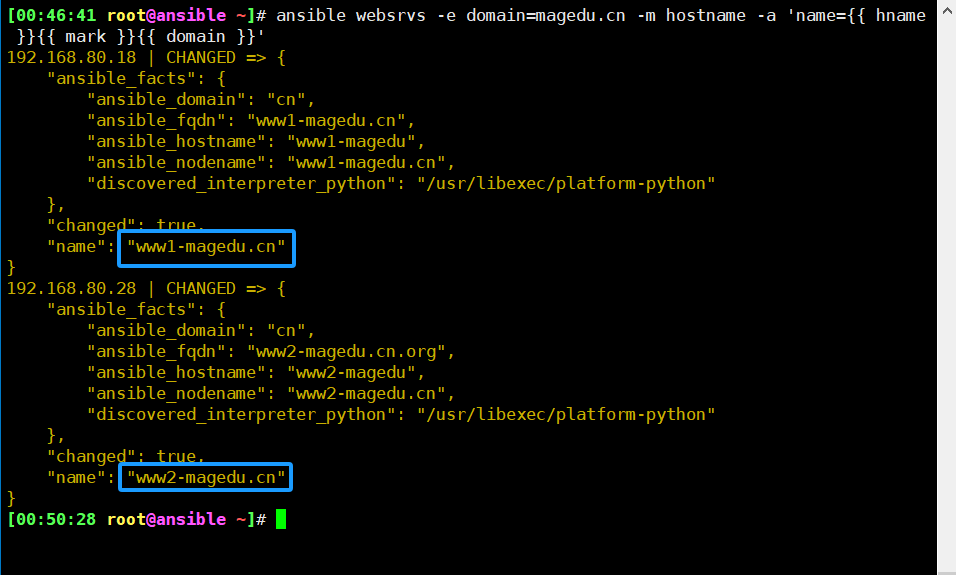Click "CHANGED" on the 192.168.80.18 line
956x575 pixels.
tap(201, 57)
